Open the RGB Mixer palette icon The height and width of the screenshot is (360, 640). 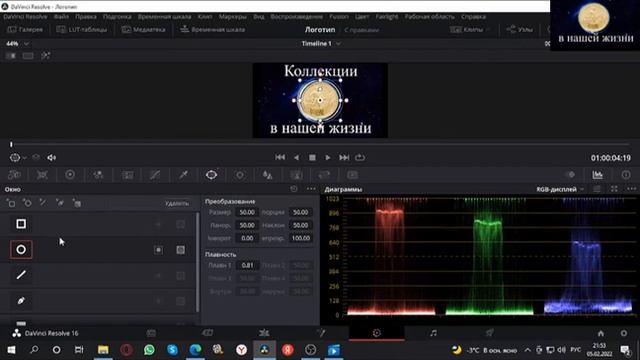pos(98,175)
